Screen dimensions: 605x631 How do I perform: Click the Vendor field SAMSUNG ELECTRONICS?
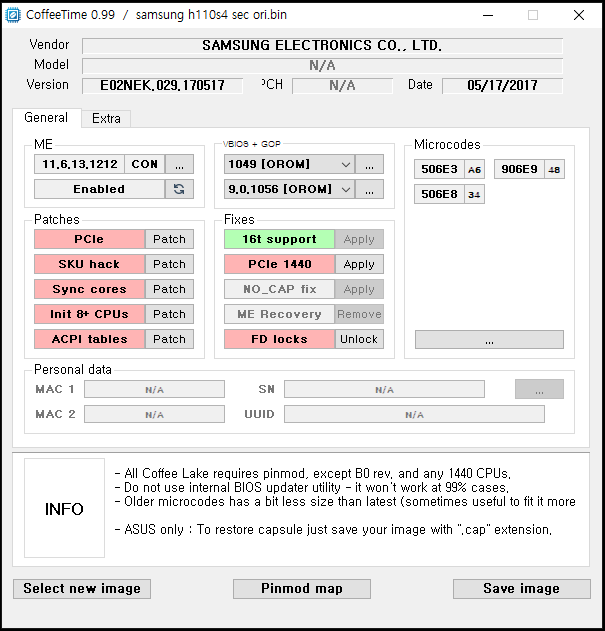coord(322,46)
